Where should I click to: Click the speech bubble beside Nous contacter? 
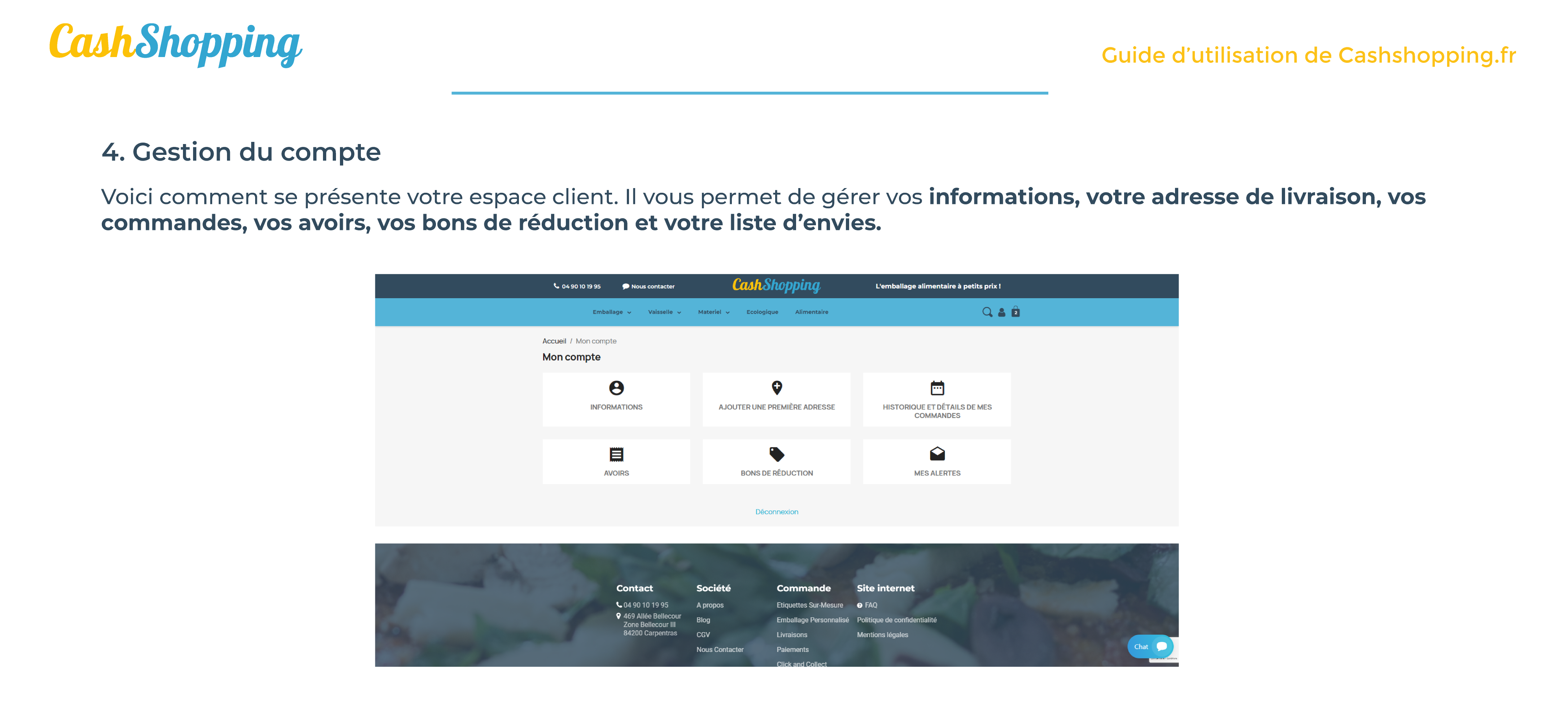pyautogui.click(x=625, y=286)
